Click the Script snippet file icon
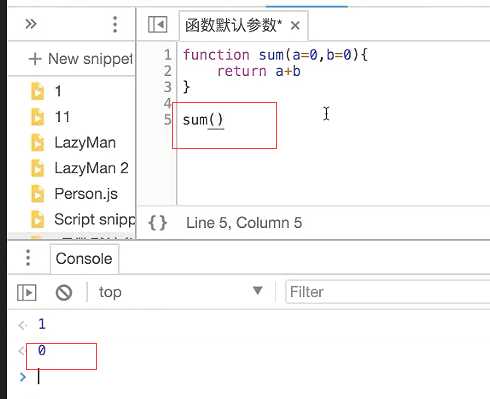 37,219
